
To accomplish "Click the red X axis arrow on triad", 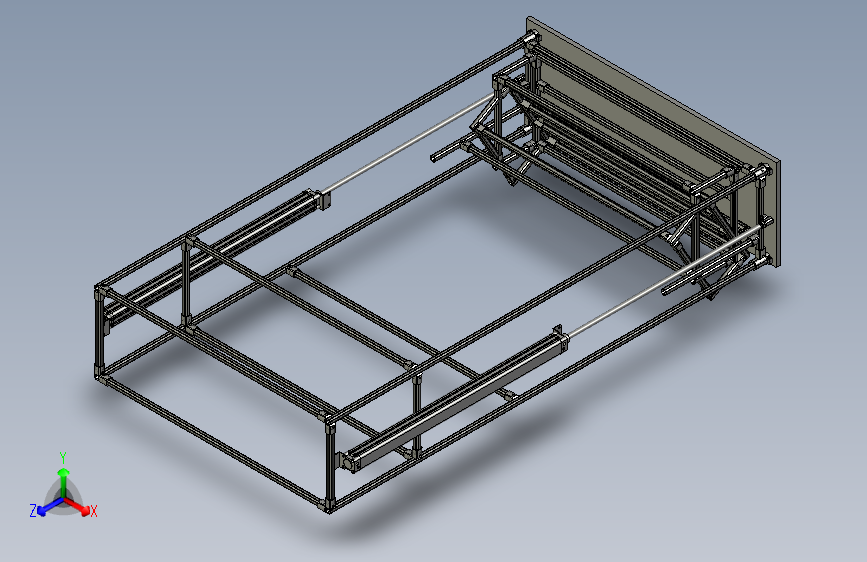I will click(77, 506).
